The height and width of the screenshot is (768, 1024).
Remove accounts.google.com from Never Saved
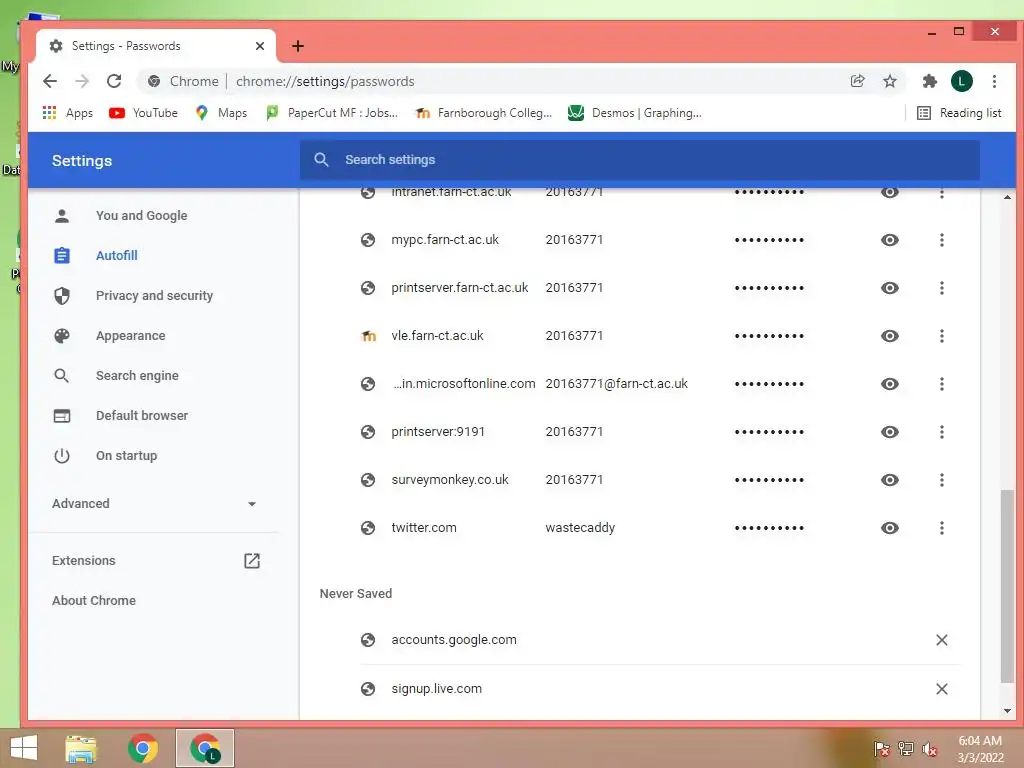(x=941, y=640)
